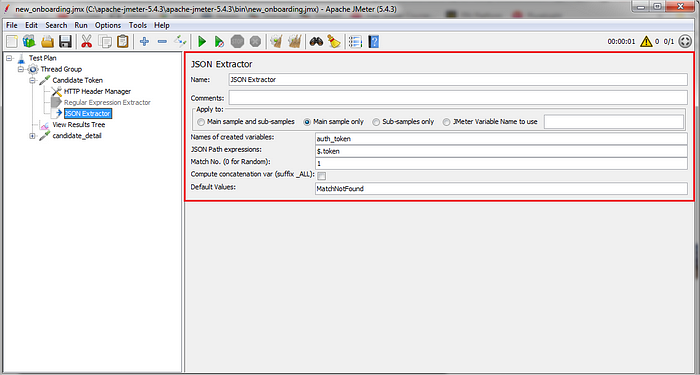Select JMeter Variable Name to use option
This screenshot has height=375, width=700.
click(446, 122)
